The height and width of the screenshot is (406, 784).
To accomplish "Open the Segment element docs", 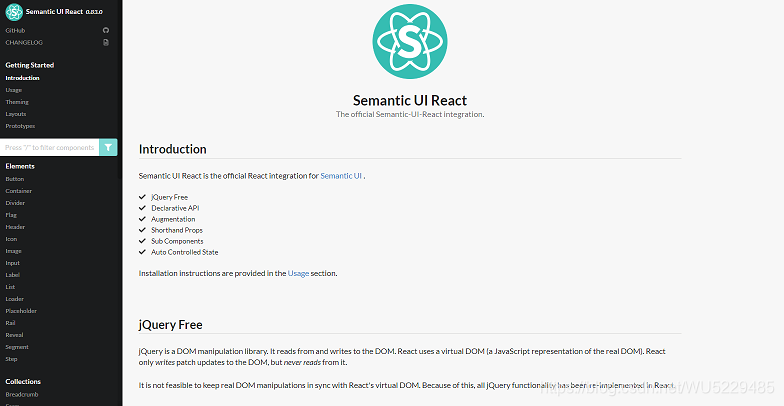I will click(16, 347).
